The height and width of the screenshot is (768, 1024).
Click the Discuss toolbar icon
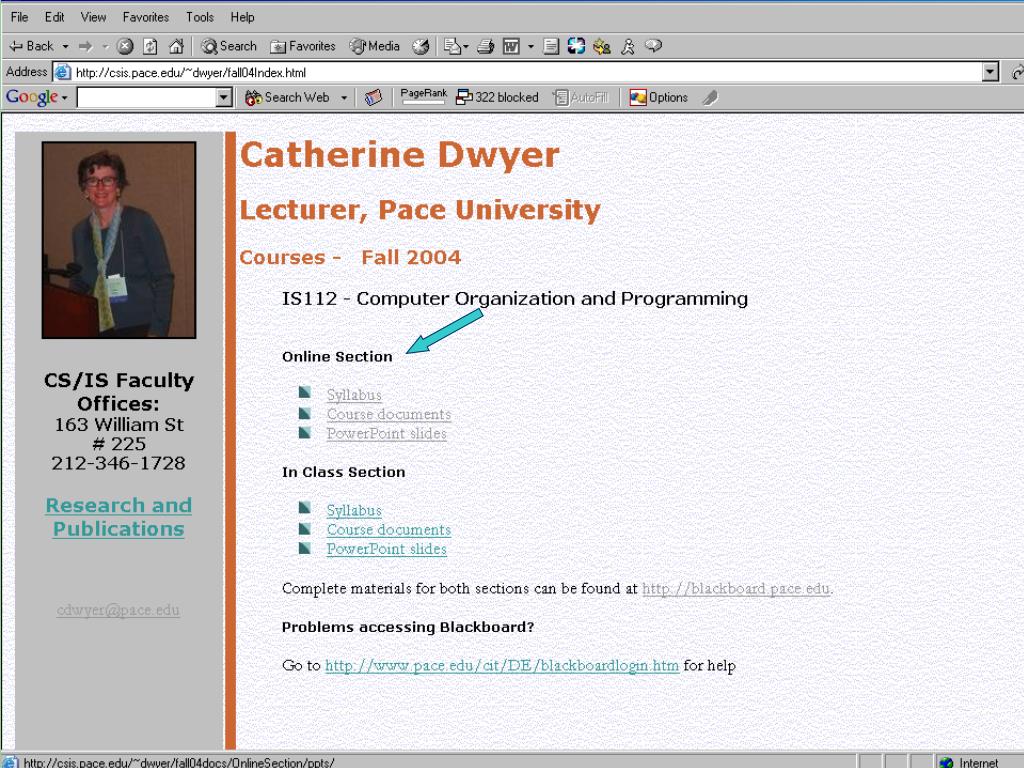click(x=551, y=46)
